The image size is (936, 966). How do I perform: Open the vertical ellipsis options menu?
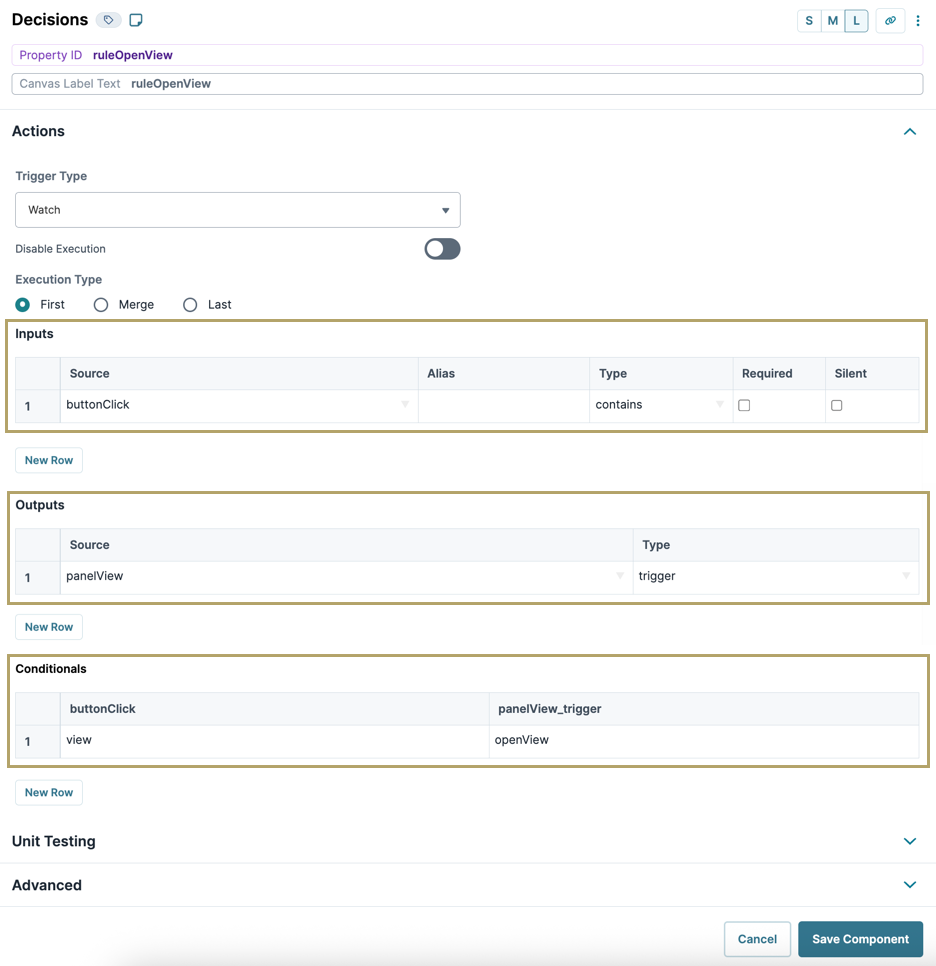(918, 20)
